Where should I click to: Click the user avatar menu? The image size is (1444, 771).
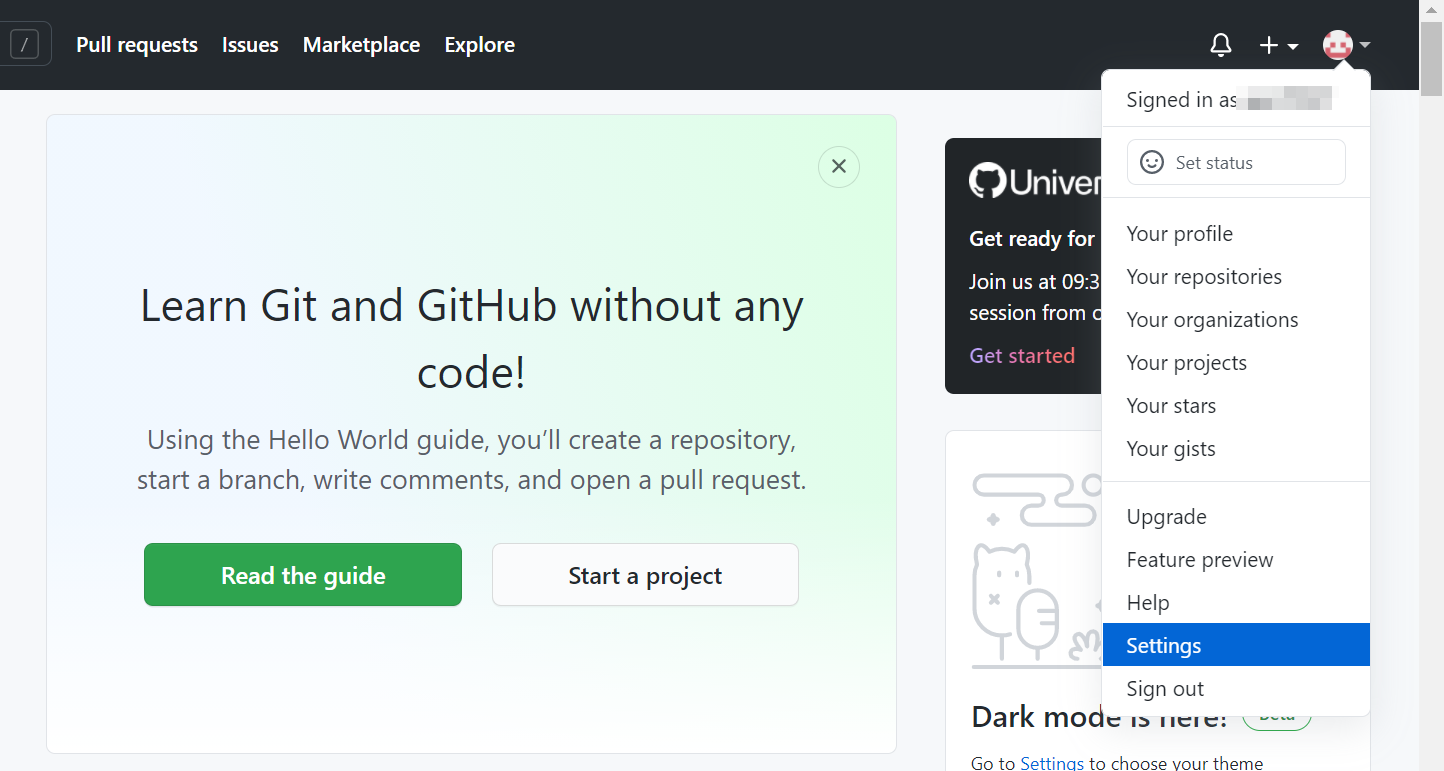tap(1346, 45)
